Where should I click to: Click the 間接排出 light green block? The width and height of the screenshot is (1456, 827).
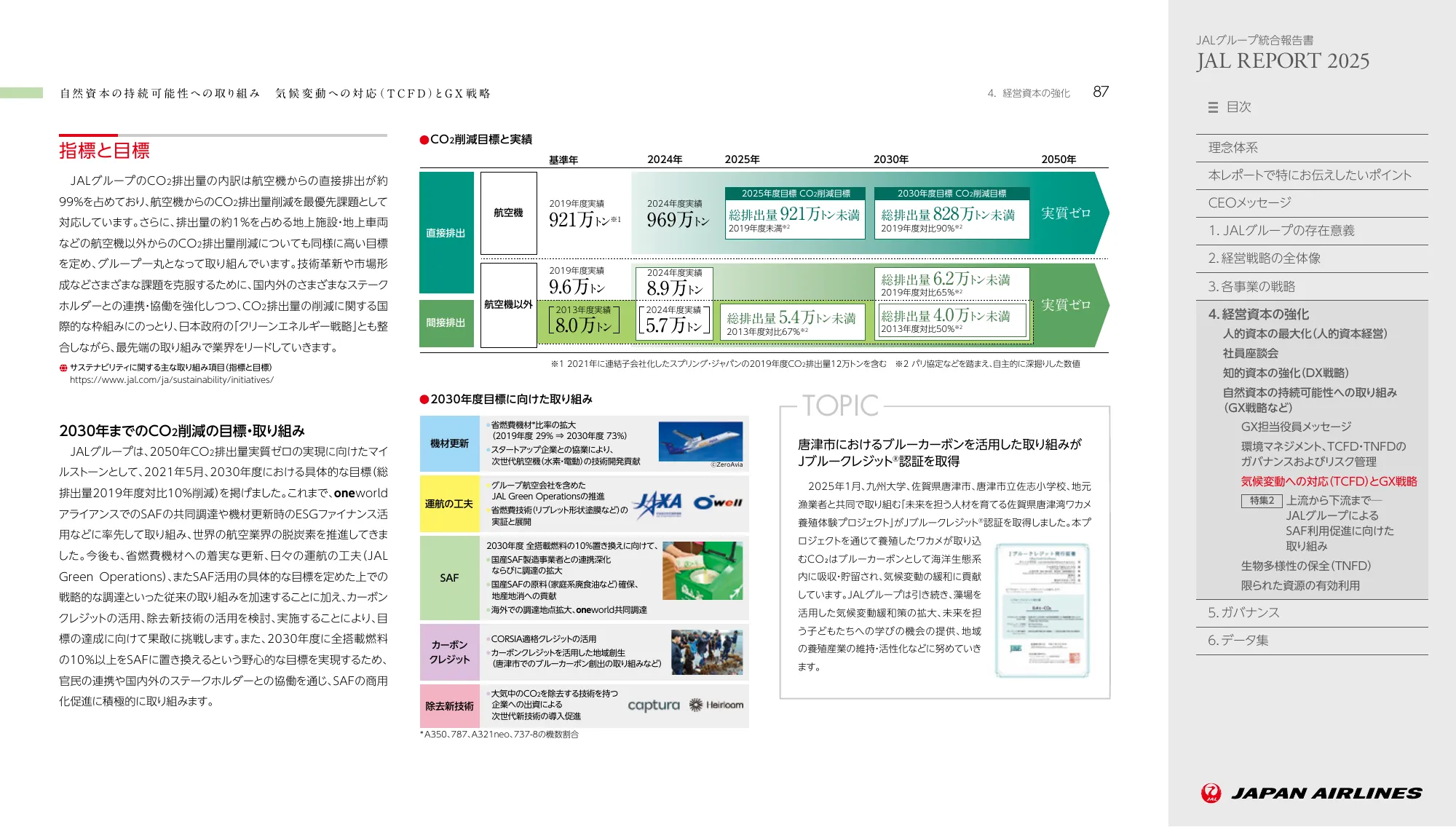point(446,323)
